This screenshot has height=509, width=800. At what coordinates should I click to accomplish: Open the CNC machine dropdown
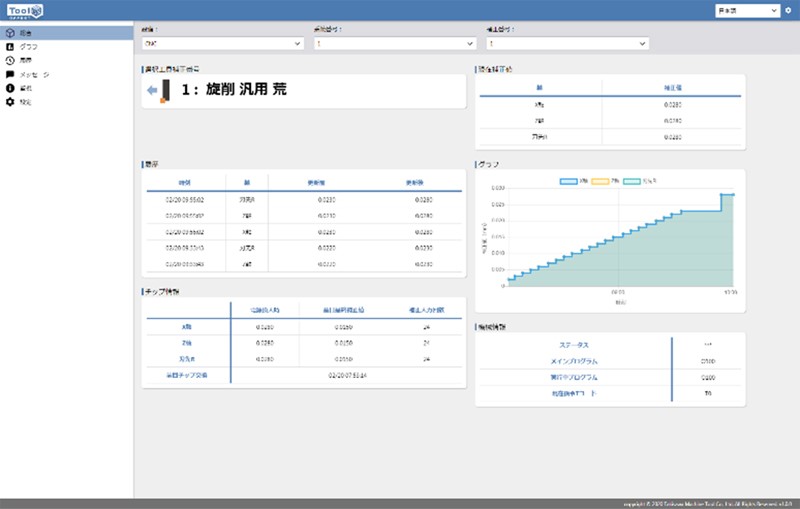(x=222, y=43)
